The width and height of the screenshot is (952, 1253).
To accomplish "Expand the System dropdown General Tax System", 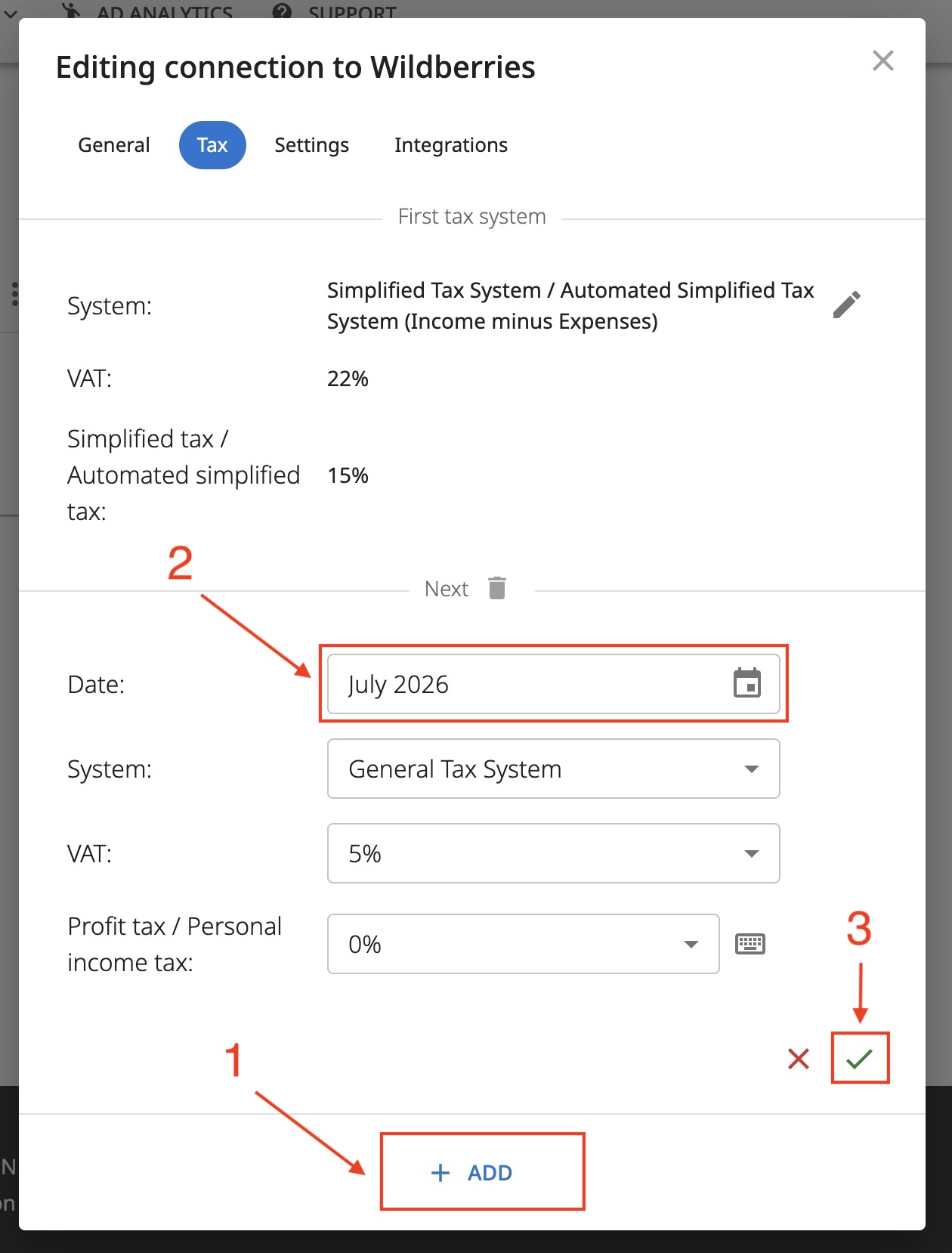I will (x=553, y=769).
